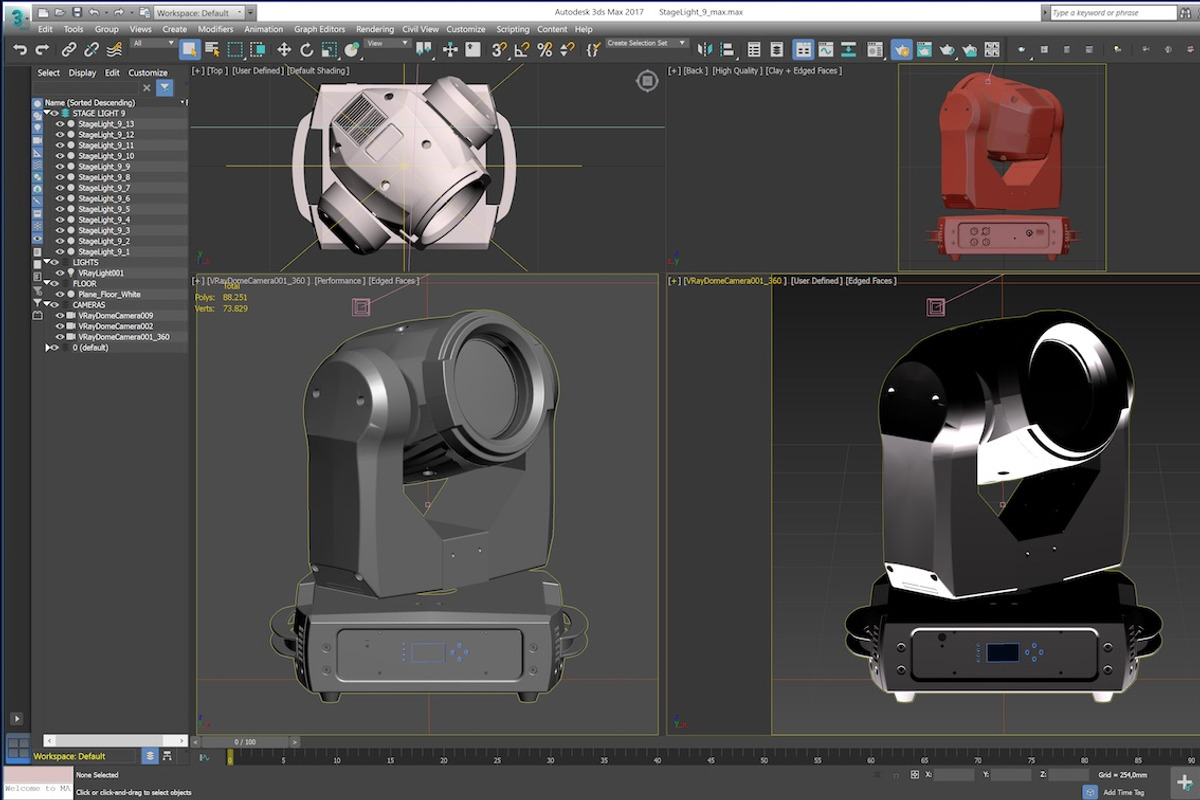Click the Undo arrow in main toolbar

click(x=20, y=49)
